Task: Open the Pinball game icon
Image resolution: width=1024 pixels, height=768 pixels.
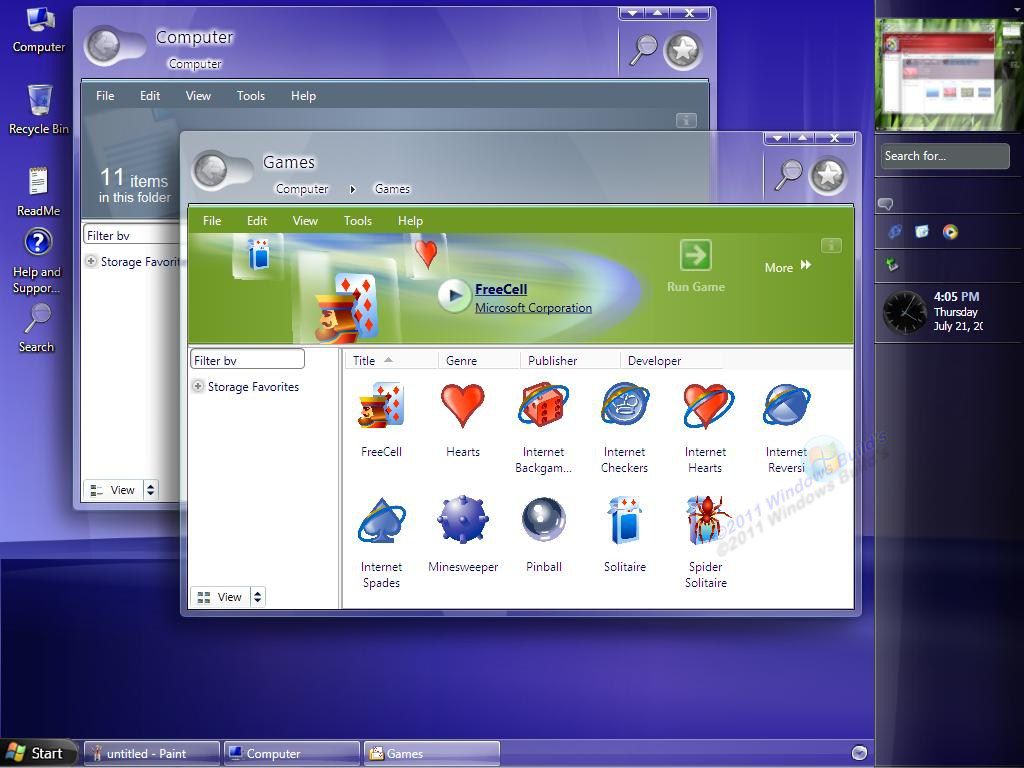Action: 543,520
